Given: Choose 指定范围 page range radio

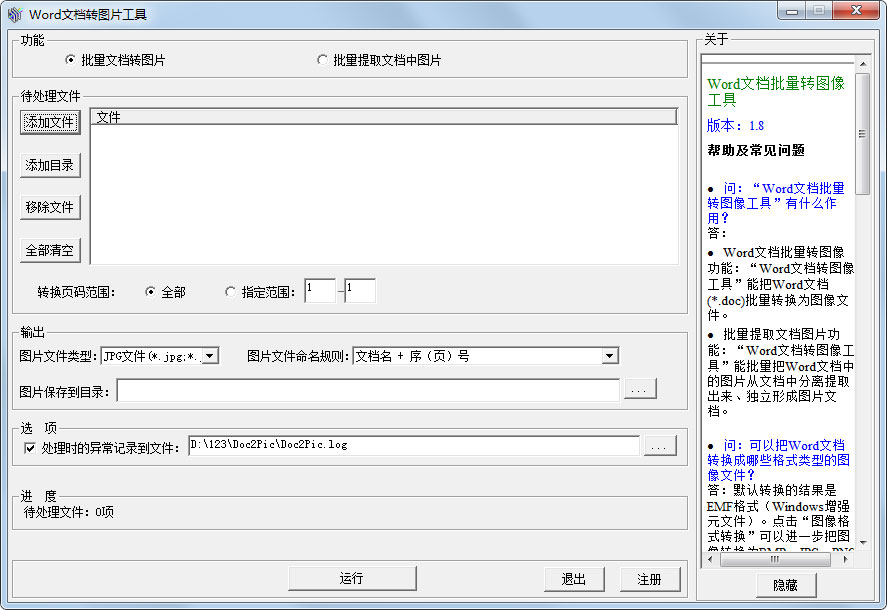Looking at the screenshot, I should click(x=260, y=292).
